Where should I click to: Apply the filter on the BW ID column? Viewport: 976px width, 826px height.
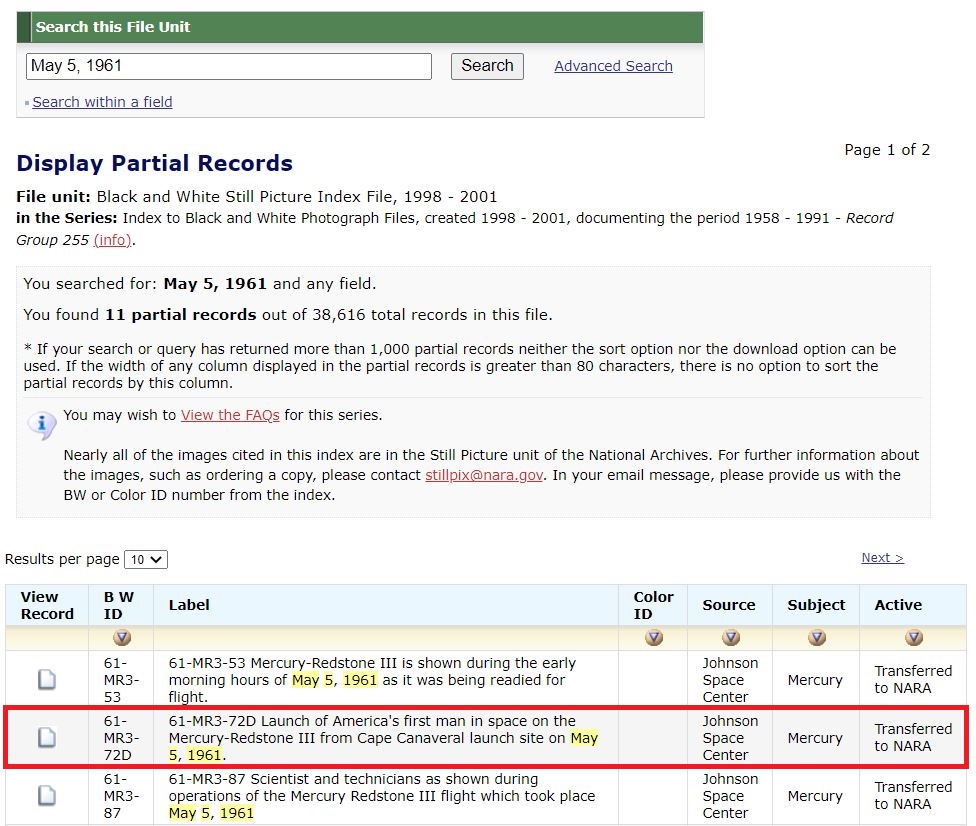coord(120,637)
